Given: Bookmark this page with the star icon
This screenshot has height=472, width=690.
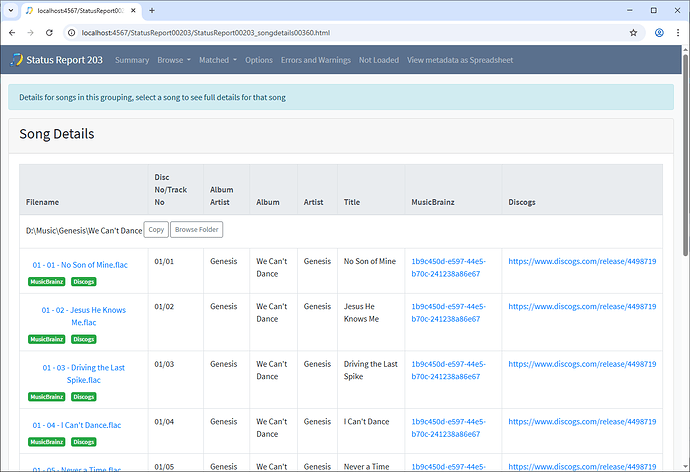Looking at the screenshot, I should coord(633,33).
